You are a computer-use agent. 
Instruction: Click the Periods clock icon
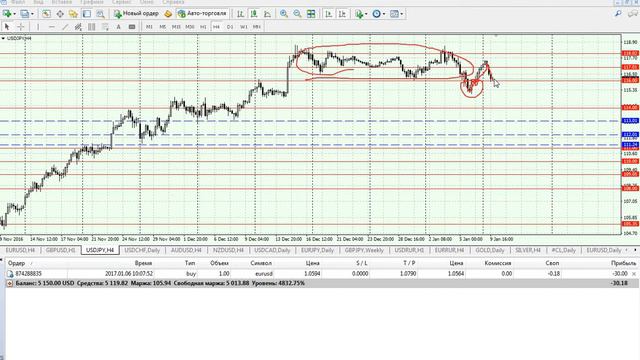[x=376, y=14]
